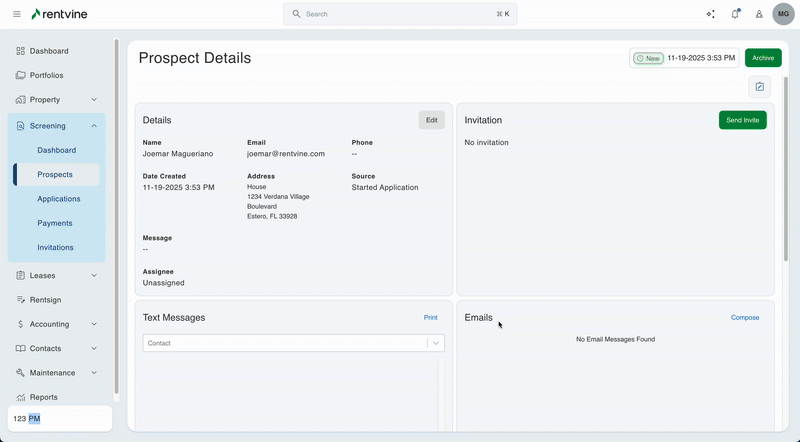Collapse the Screening menu section
Screen dimensions: 800x442
click(x=94, y=126)
